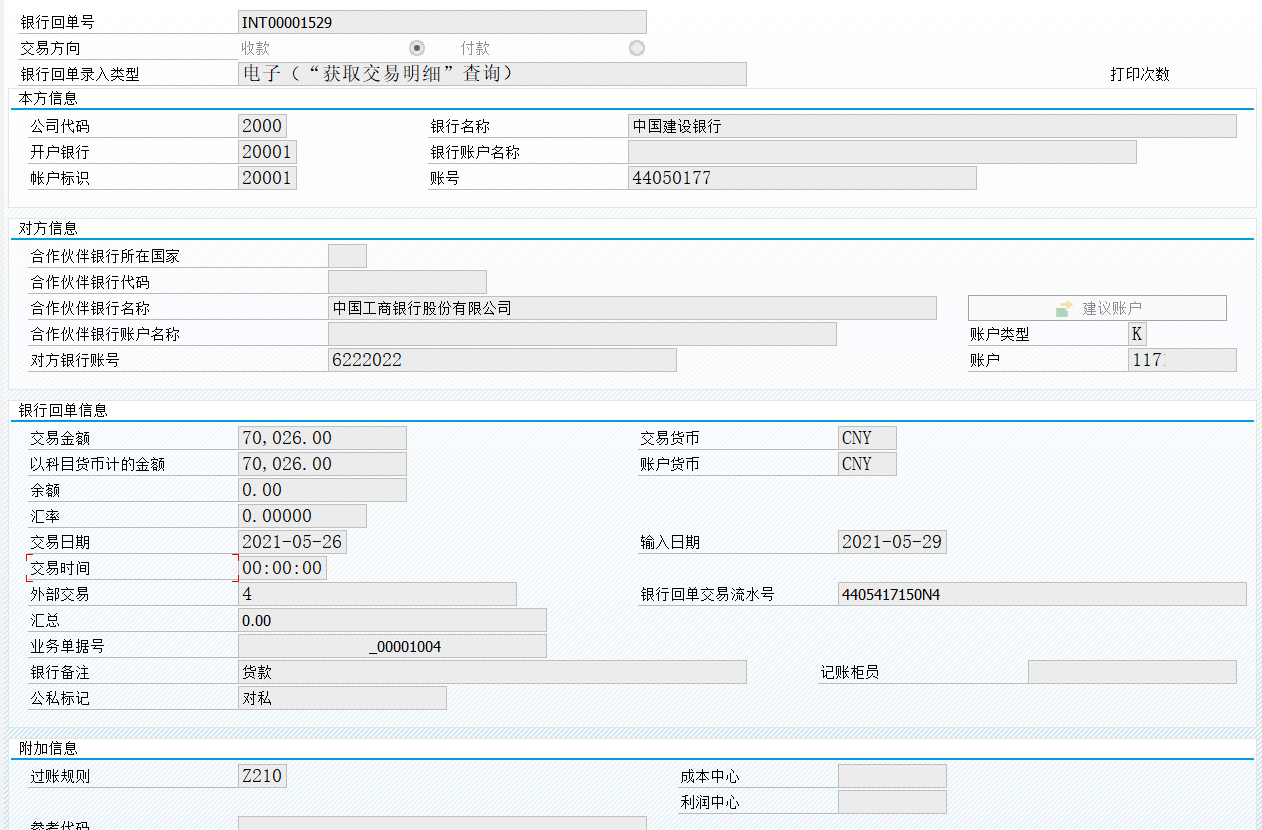1262x830 pixels.
Task: Select the 付款 radio button
Action: pos(637,47)
